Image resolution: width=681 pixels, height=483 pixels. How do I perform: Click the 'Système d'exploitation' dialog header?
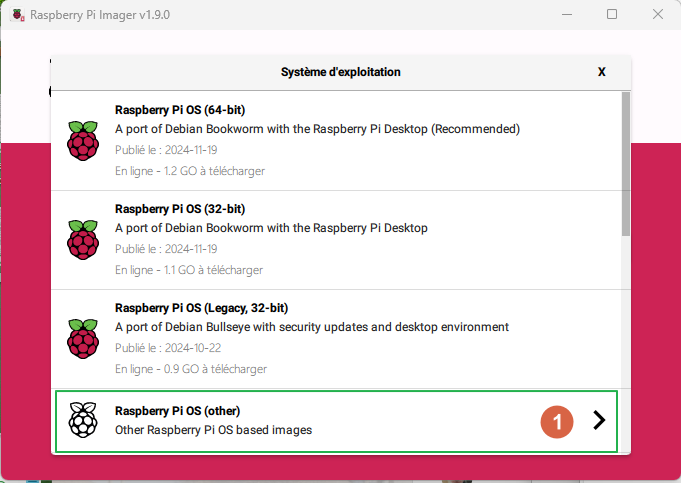[340, 72]
